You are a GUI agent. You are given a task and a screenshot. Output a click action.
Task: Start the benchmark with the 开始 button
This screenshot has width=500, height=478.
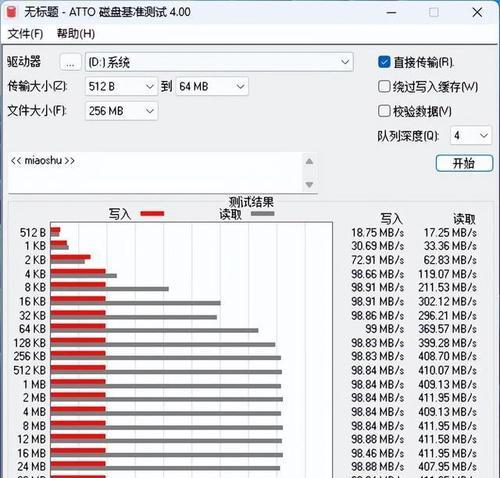tap(464, 163)
